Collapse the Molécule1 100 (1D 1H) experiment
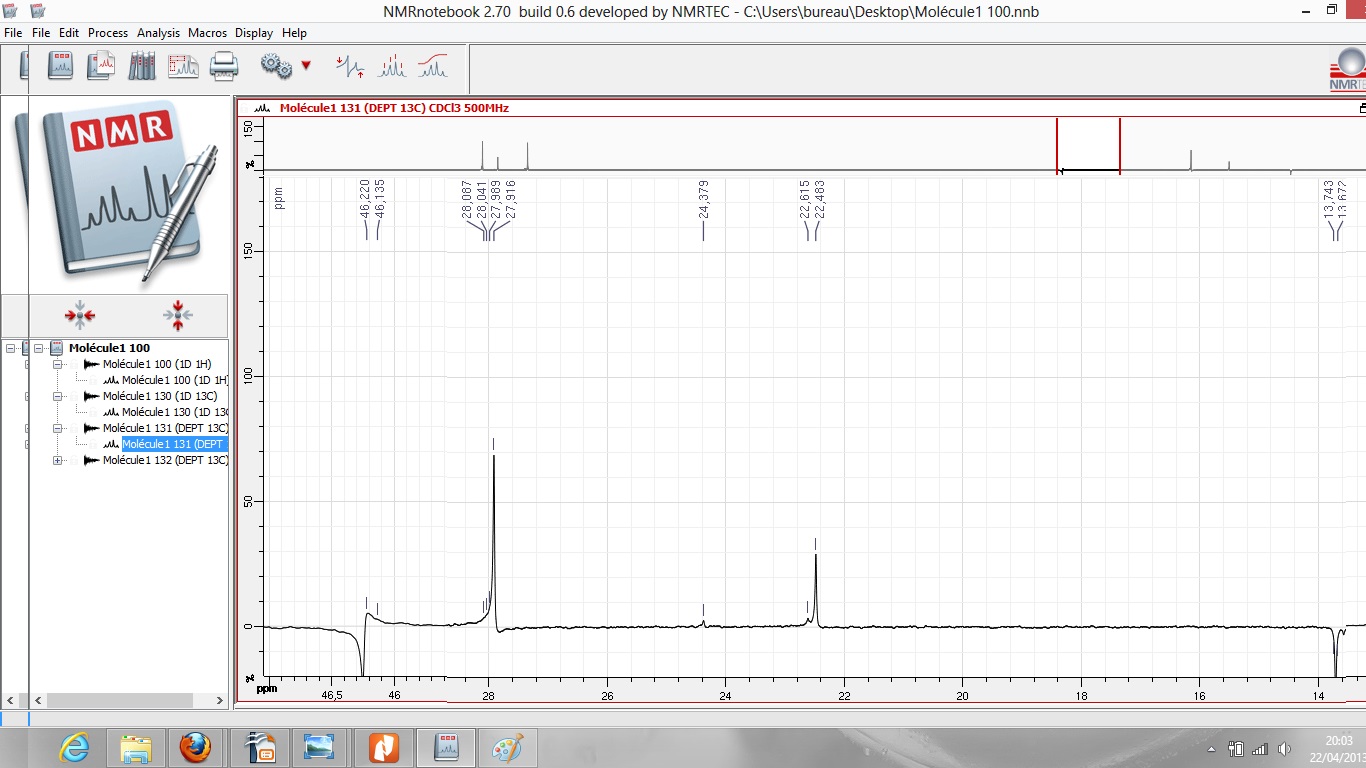Viewport: 1366px width, 768px height. pos(58,364)
